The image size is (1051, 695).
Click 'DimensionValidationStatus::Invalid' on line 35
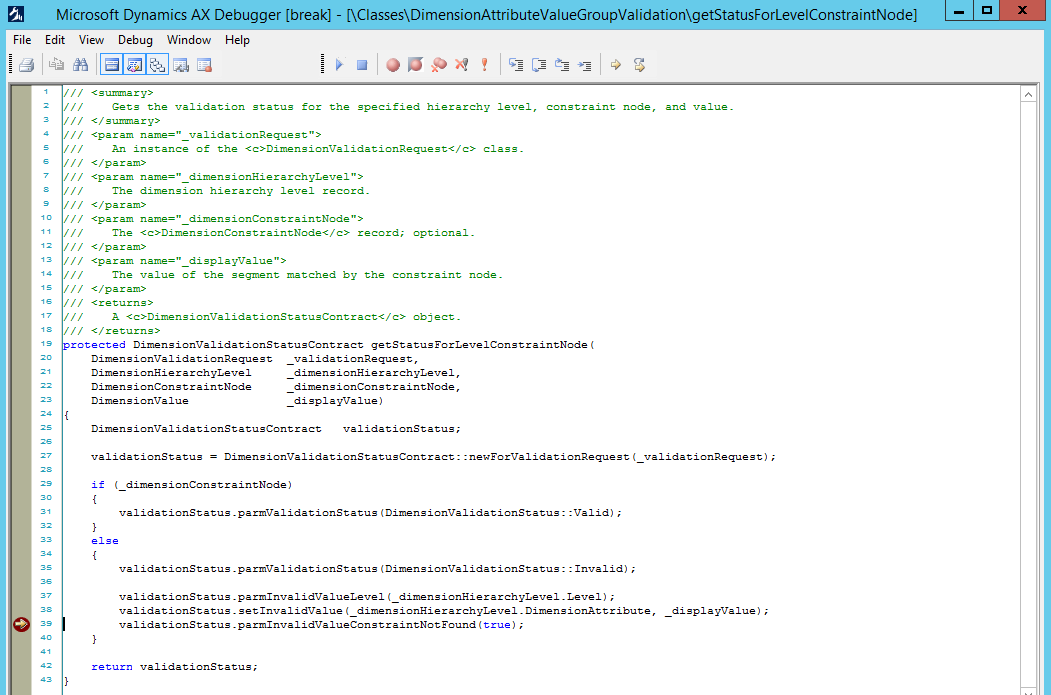click(x=503, y=569)
